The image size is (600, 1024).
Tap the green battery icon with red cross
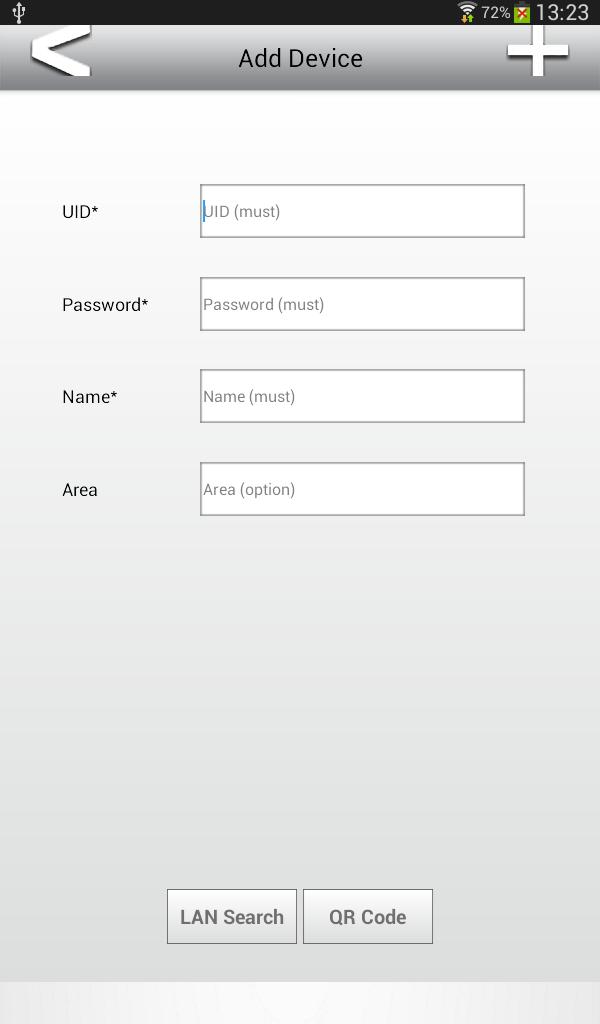click(522, 12)
